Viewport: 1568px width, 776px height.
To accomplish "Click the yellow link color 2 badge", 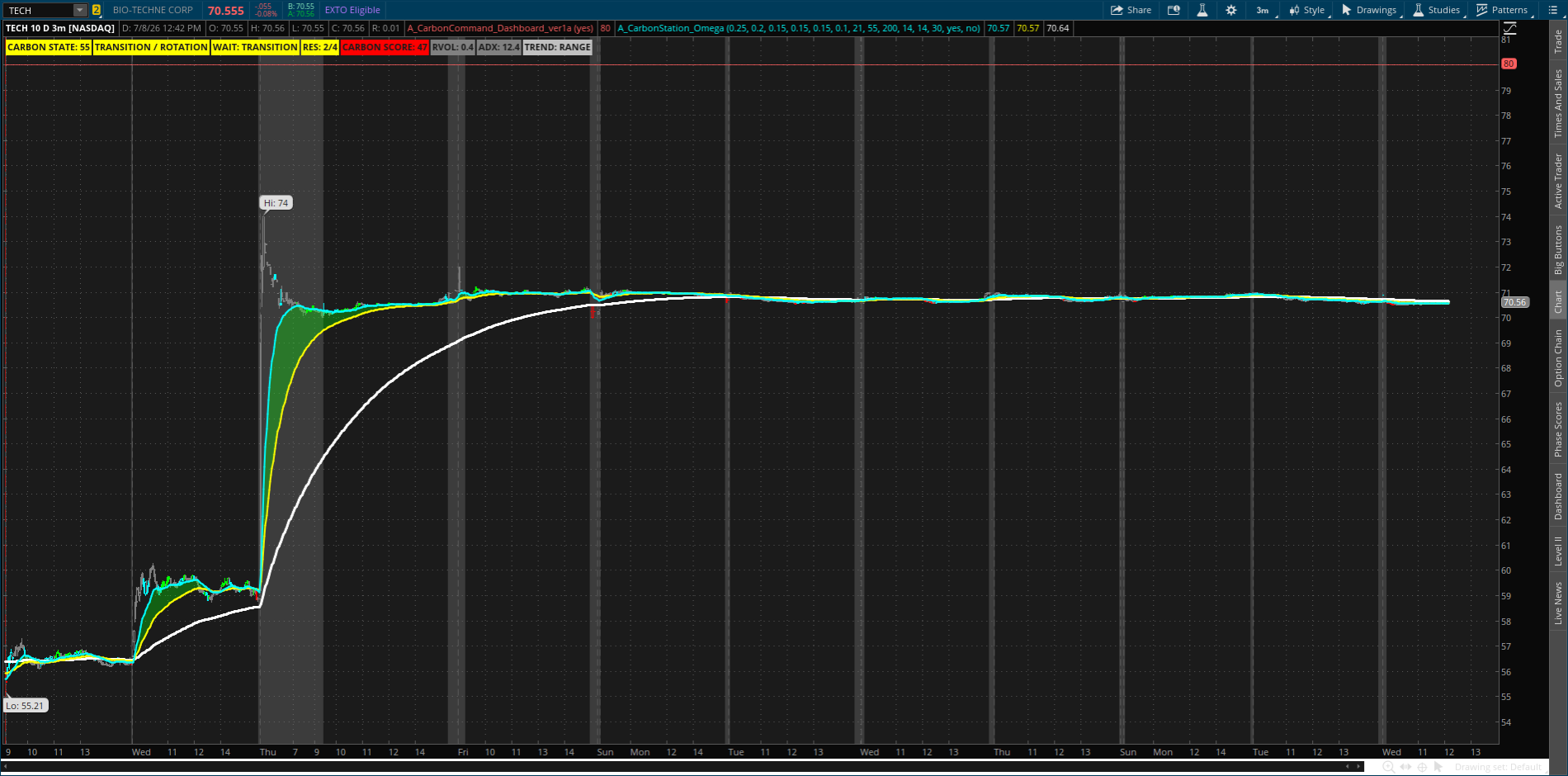I will coord(97,10).
